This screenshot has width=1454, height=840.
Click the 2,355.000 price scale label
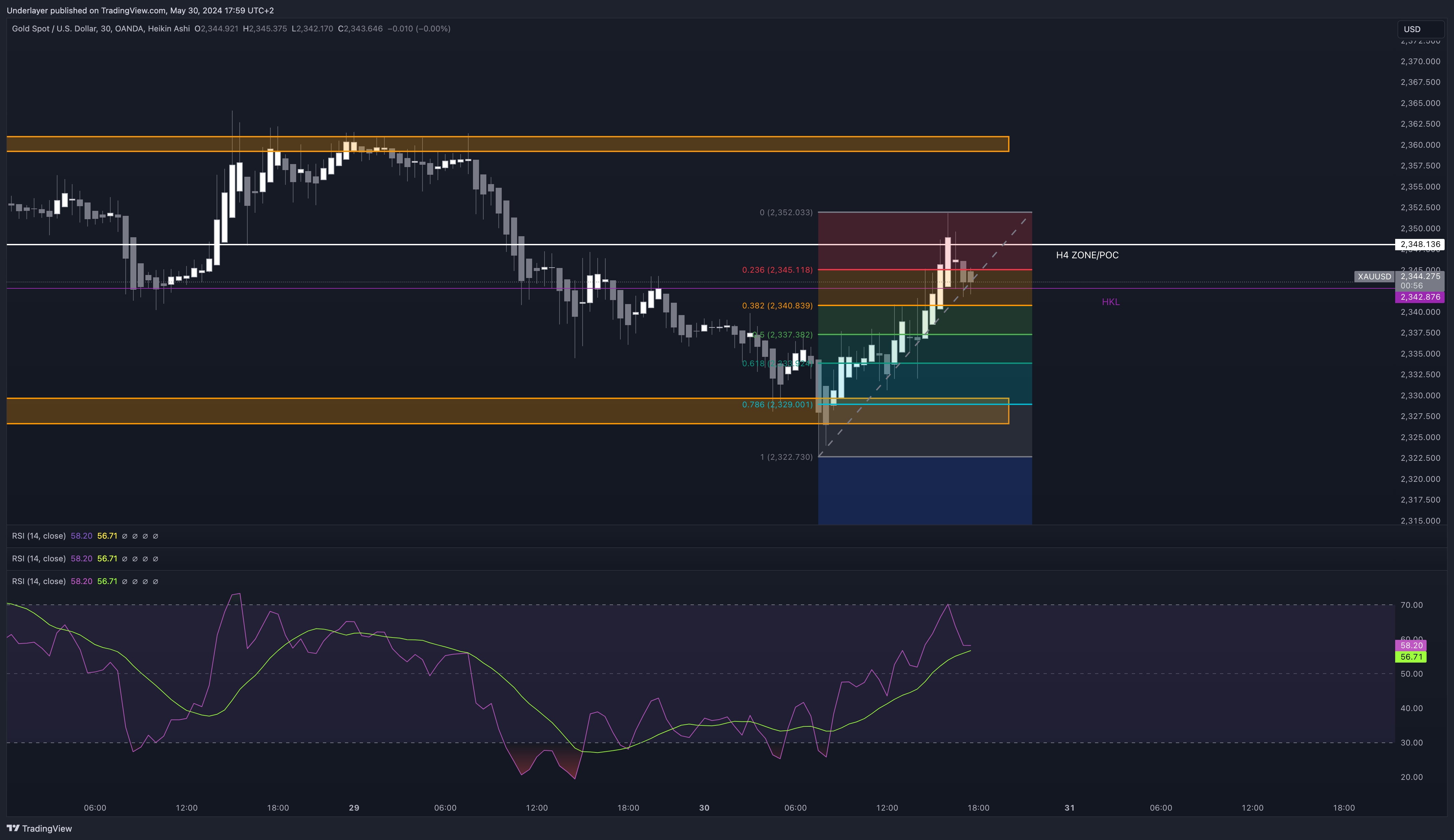(1421, 186)
